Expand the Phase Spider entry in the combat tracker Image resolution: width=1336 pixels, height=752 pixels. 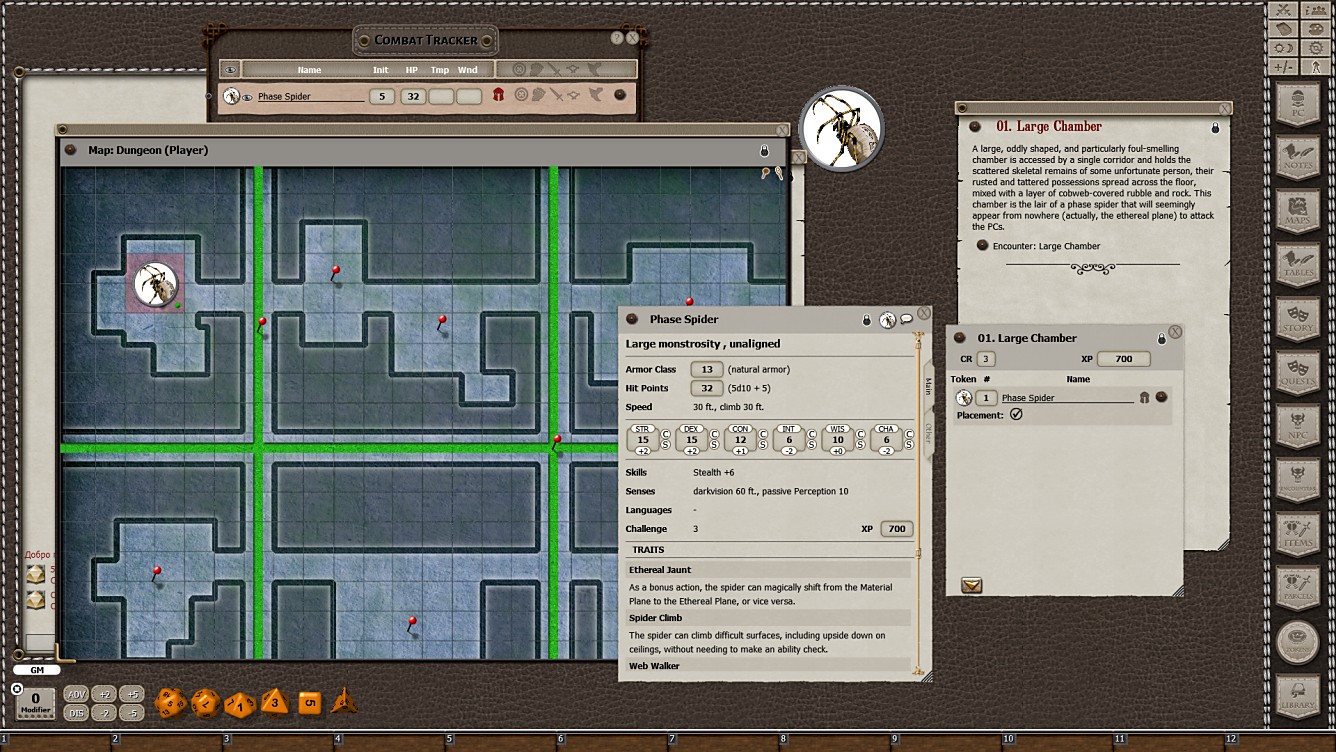point(619,96)
